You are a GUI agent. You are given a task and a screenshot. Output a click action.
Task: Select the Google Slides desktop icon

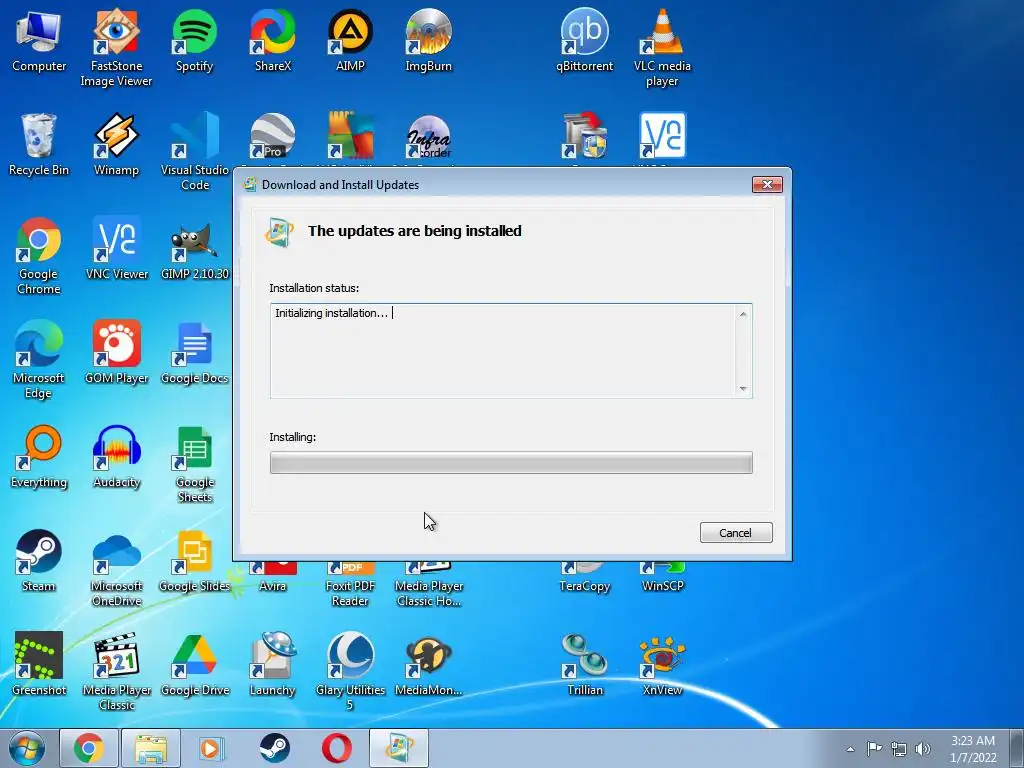pos(195,561)
